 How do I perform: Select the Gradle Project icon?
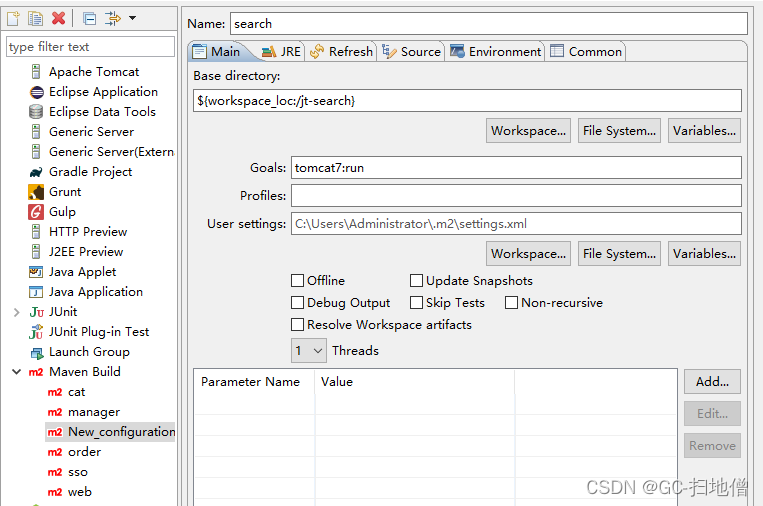[x=36, y=172]
